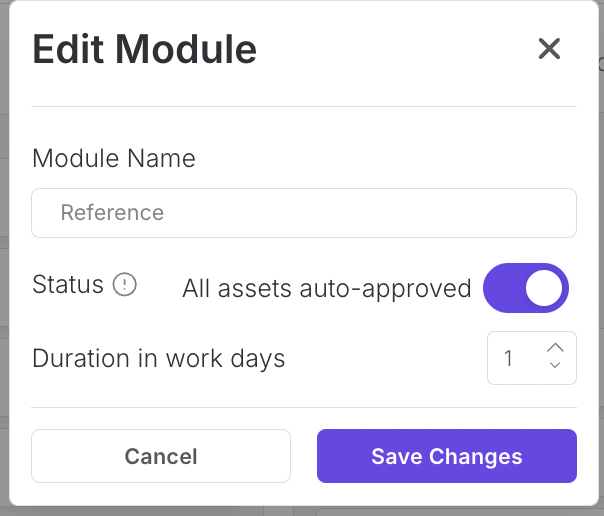This screenshot has width=604, height=516.
Task: Click the "All assets auto-approved" label
Action: click(326, 289)
